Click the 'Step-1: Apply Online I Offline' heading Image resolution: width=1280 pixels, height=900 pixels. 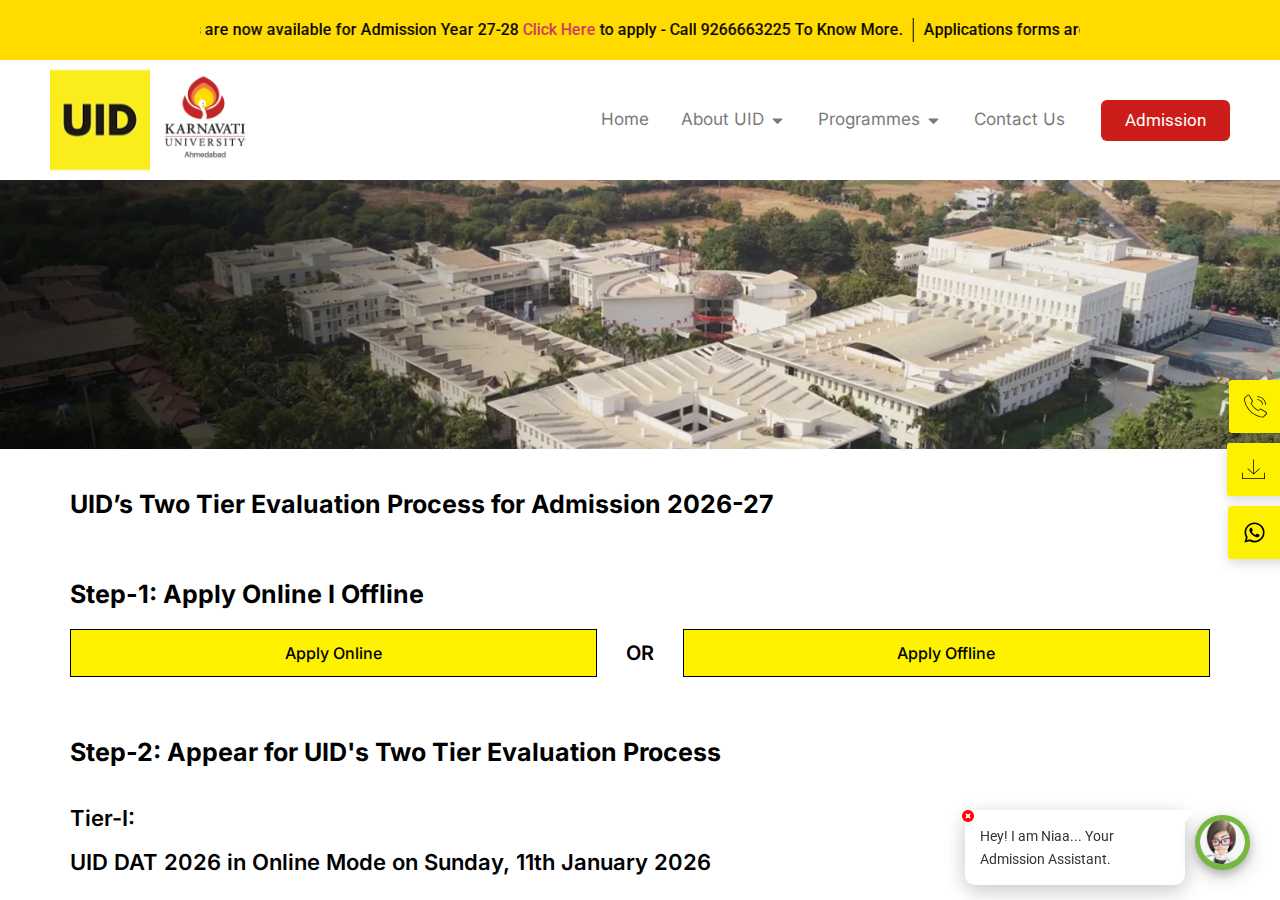click(247, 594)
